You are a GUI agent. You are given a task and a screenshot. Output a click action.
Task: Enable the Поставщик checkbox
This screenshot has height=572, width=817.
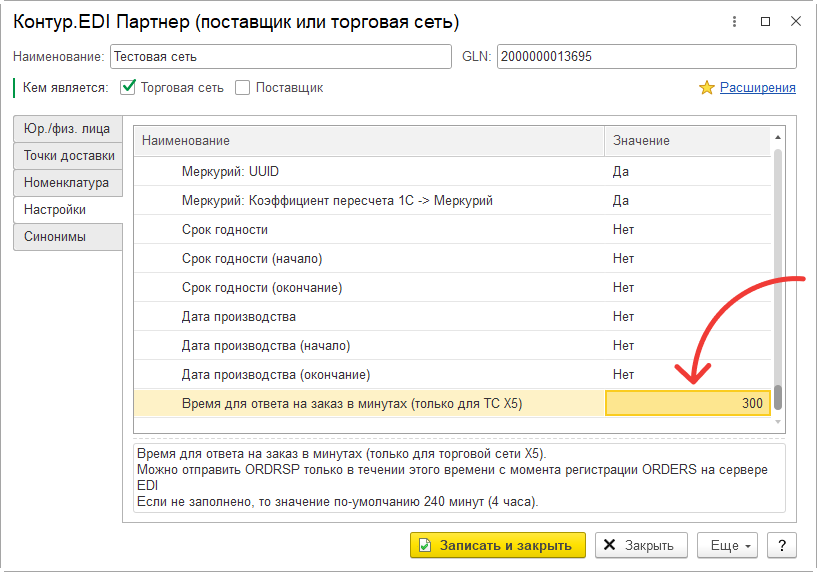pyautogui.click(x=242, y=88)
